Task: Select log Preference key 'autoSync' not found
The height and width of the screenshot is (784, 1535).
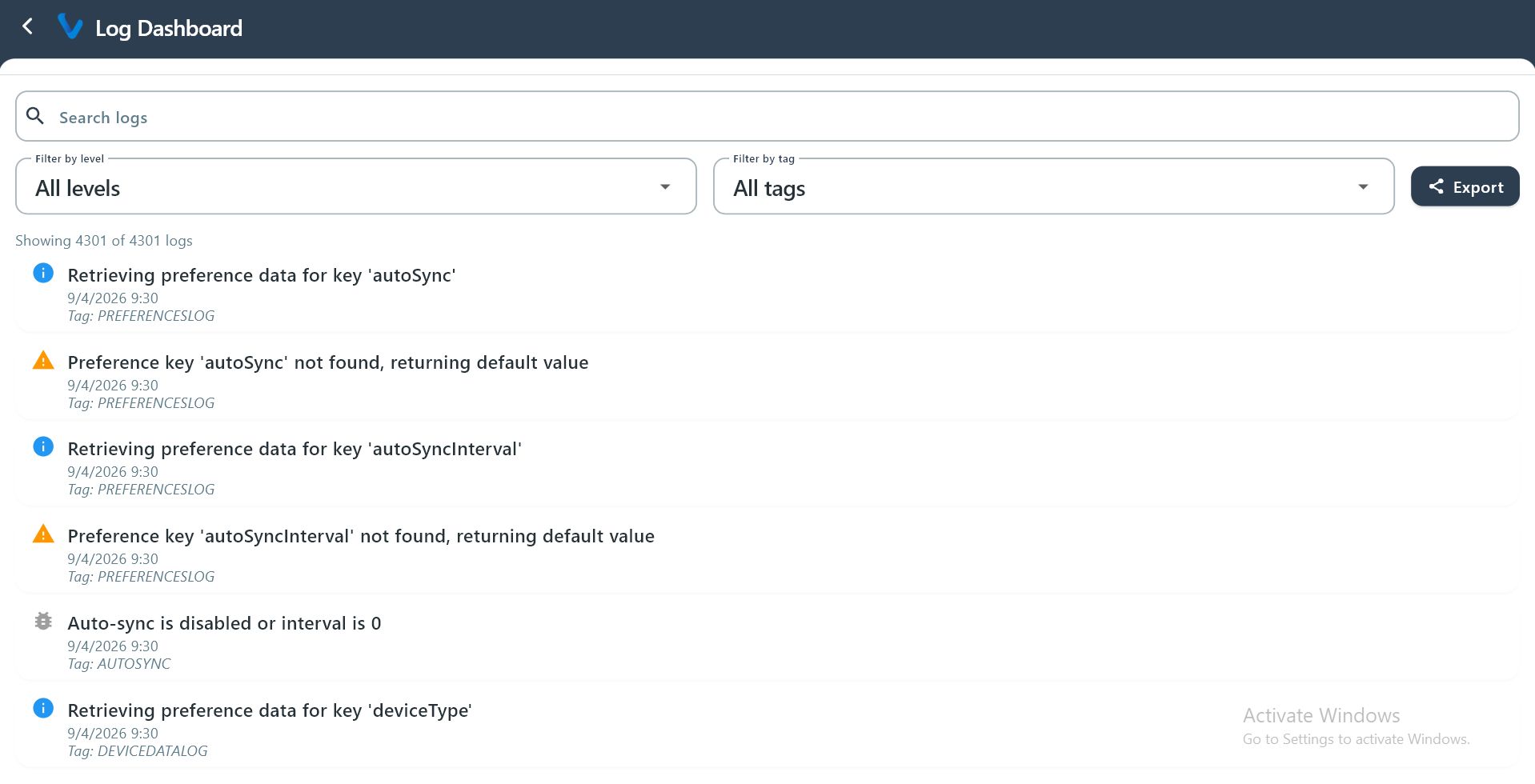Action: click(x=767, y=381)
